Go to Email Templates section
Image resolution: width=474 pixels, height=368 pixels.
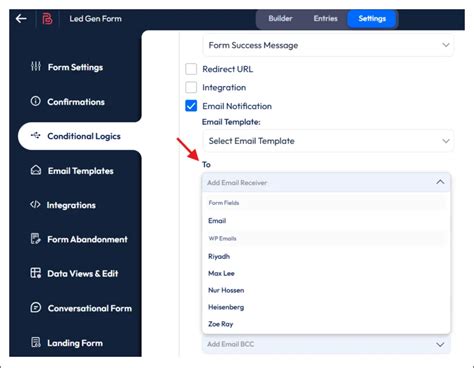[81, 171]
